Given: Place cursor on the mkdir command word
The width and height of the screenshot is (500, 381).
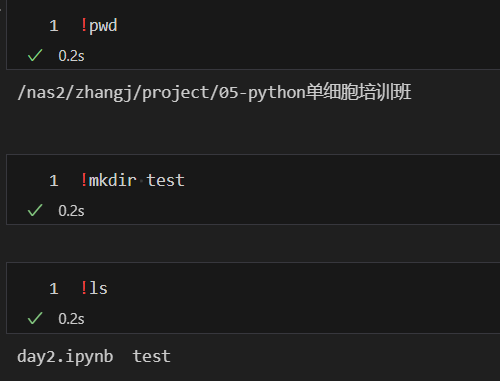Looking at the screenshot, I should point(113,180).
